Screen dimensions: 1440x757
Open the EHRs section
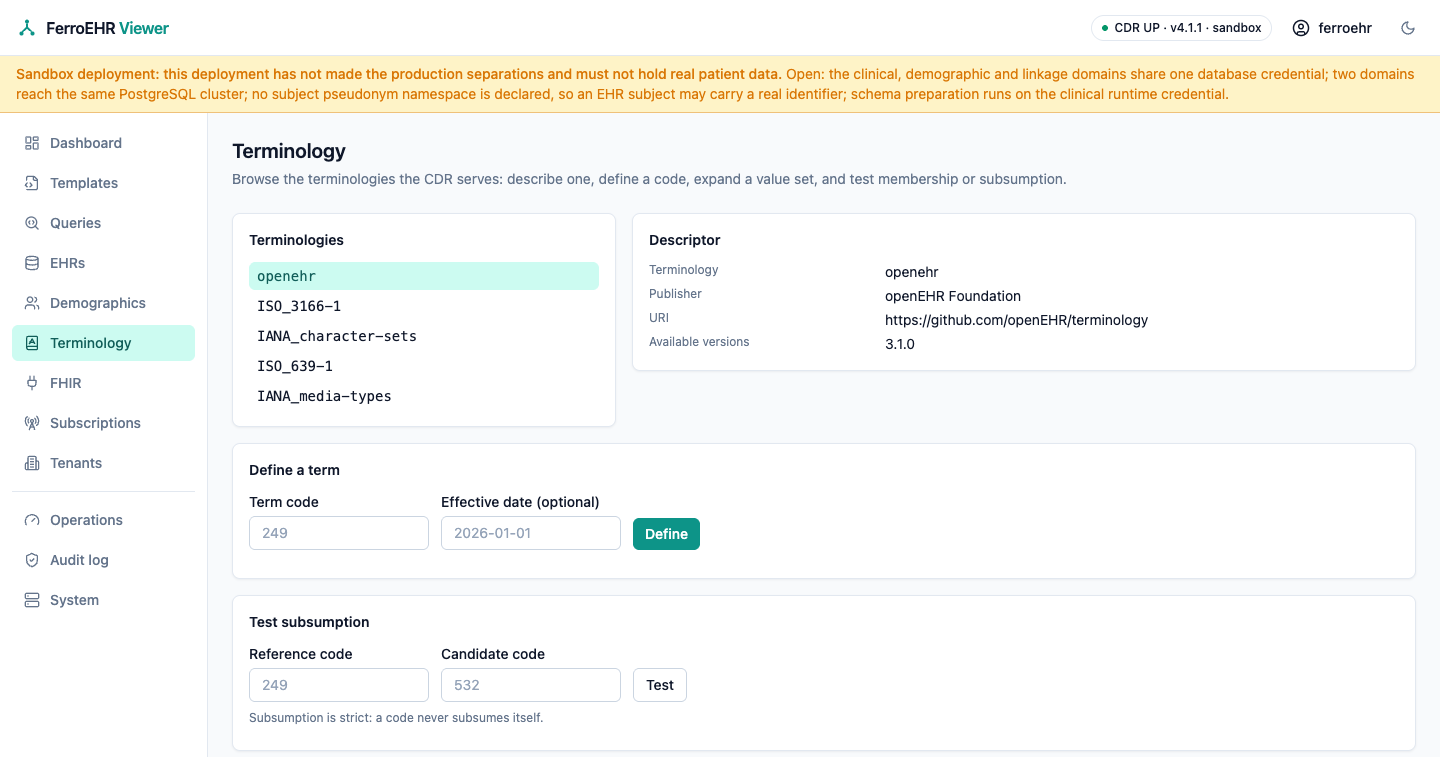click(103, 263)
